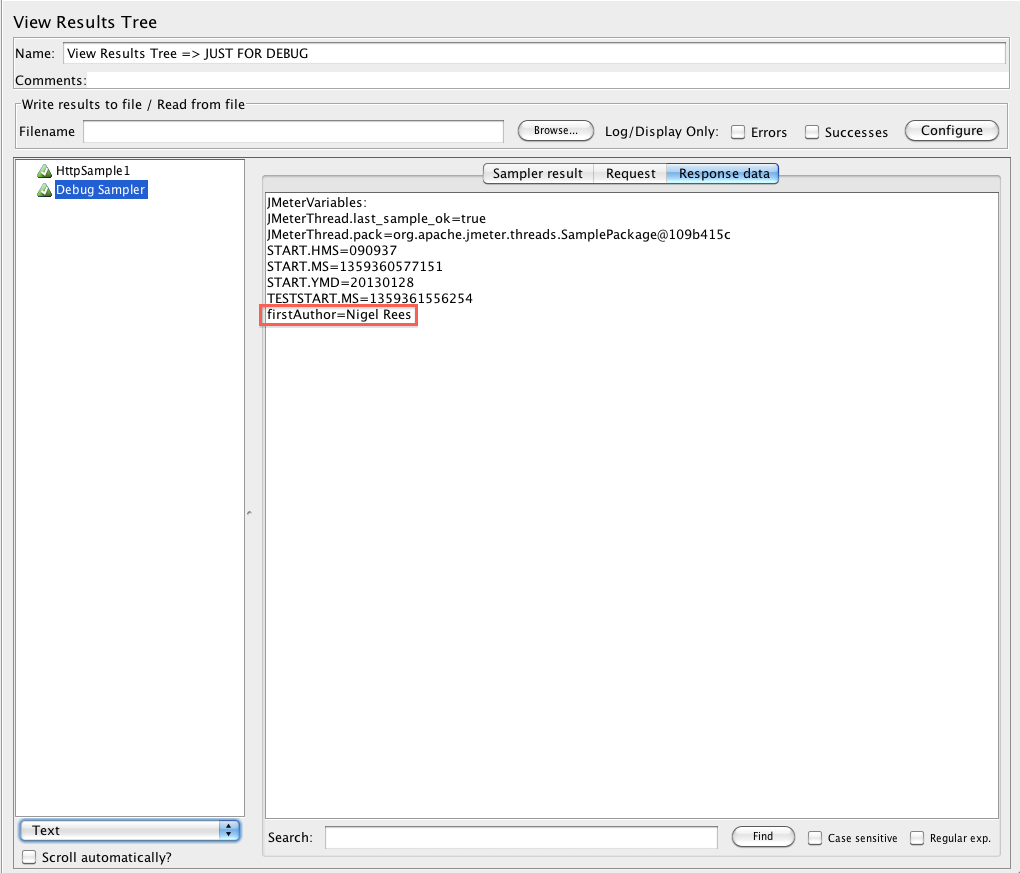Select HttpSample1 in the results tree
Viewport: 1020px width, 873px height.
pyautogui.click(x=92, y=171)
